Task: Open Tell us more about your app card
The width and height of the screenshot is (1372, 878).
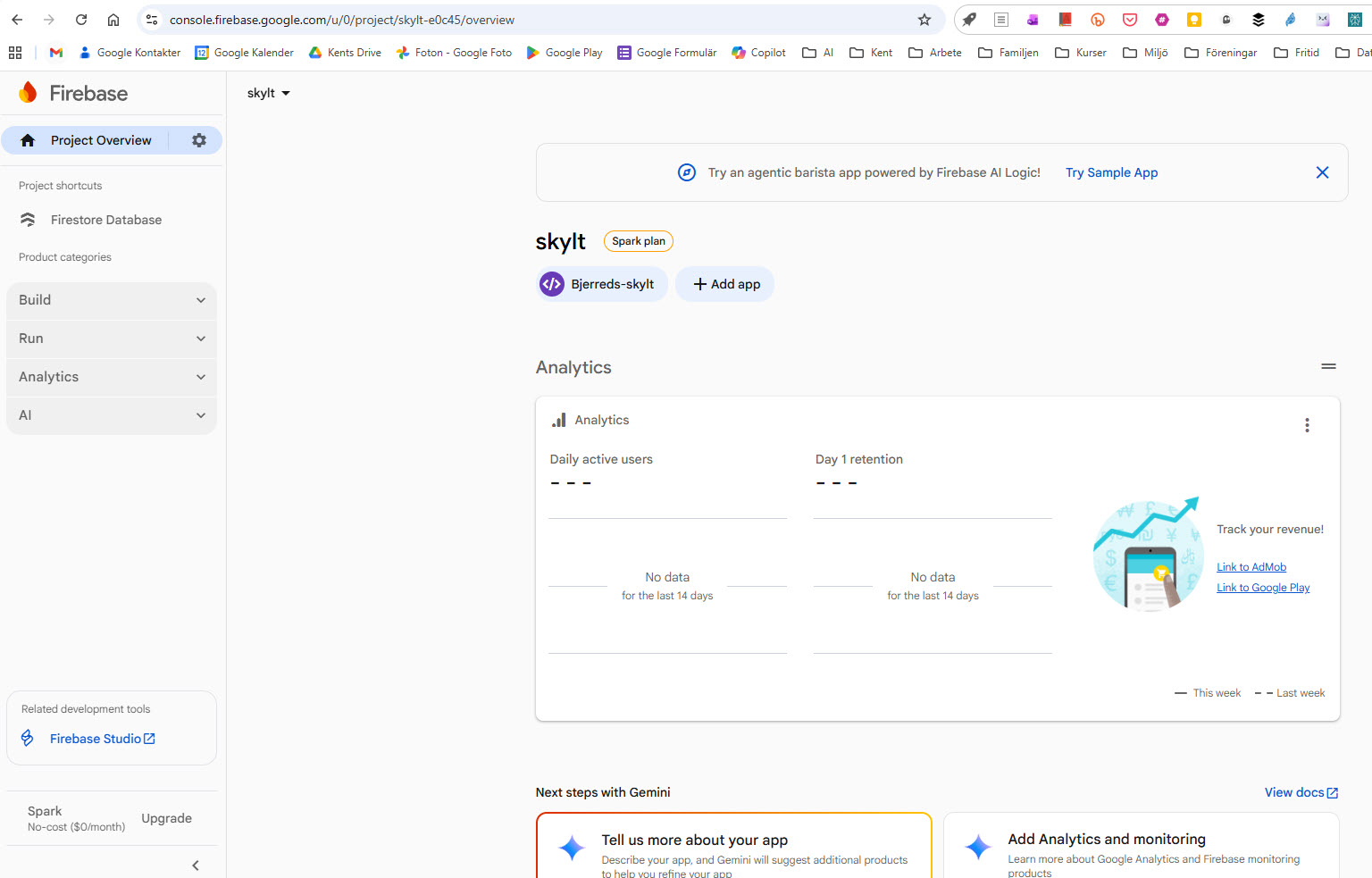Action: click(x=734, y=846)
